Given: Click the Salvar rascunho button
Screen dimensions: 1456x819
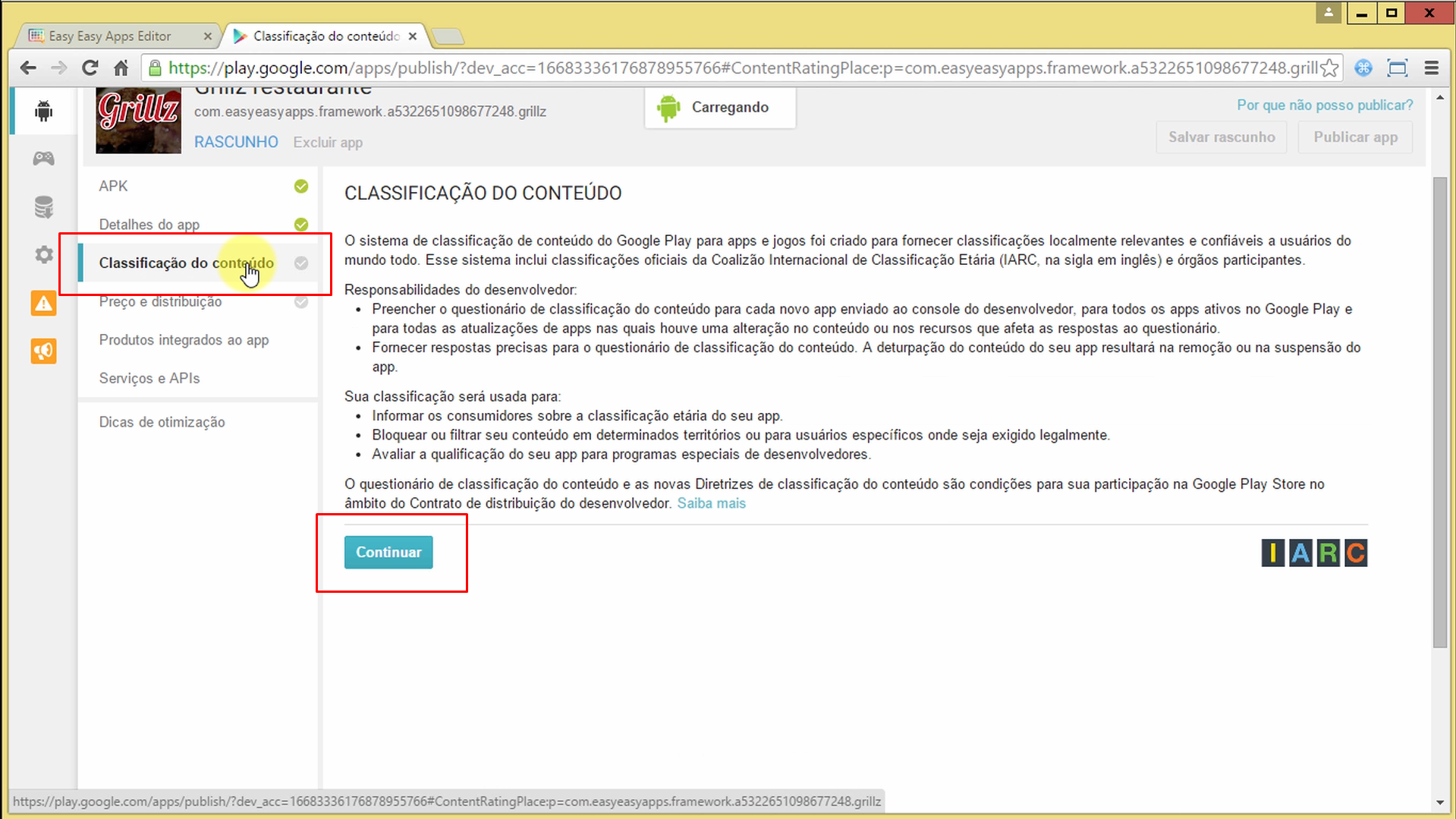Looking at the screenshot, I should click(1221, 137).
